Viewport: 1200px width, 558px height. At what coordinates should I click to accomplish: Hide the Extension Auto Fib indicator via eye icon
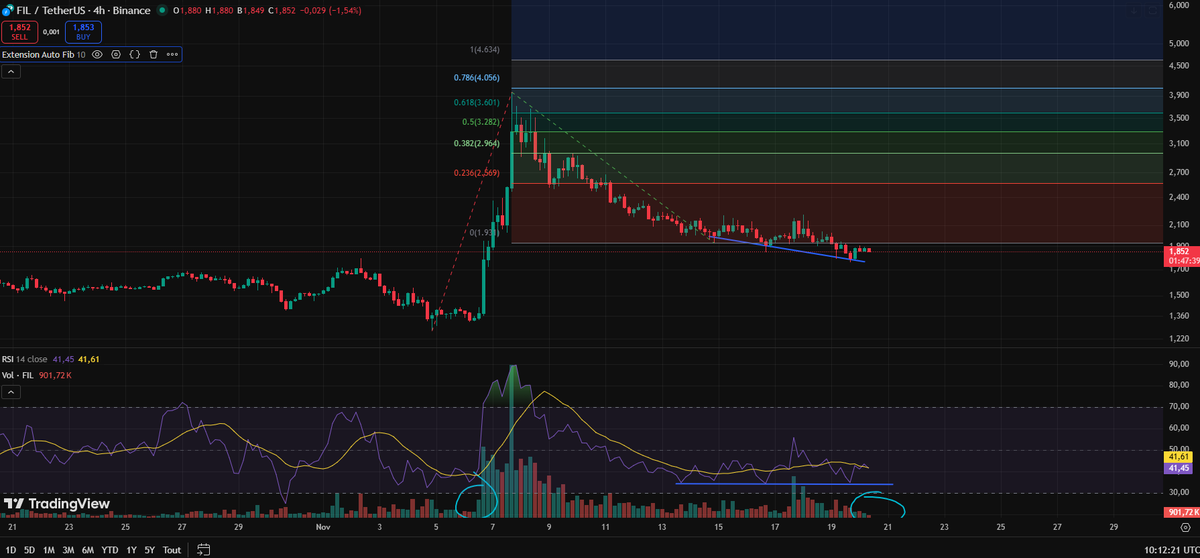[x=98, y=54]
